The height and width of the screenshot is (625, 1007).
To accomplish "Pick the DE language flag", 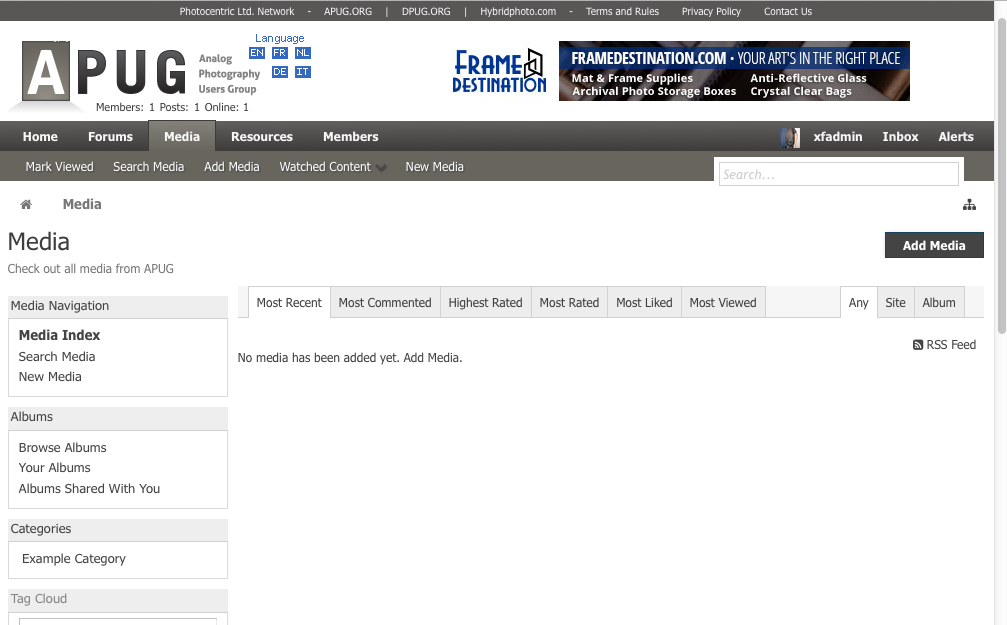I will tap(280, 72).
